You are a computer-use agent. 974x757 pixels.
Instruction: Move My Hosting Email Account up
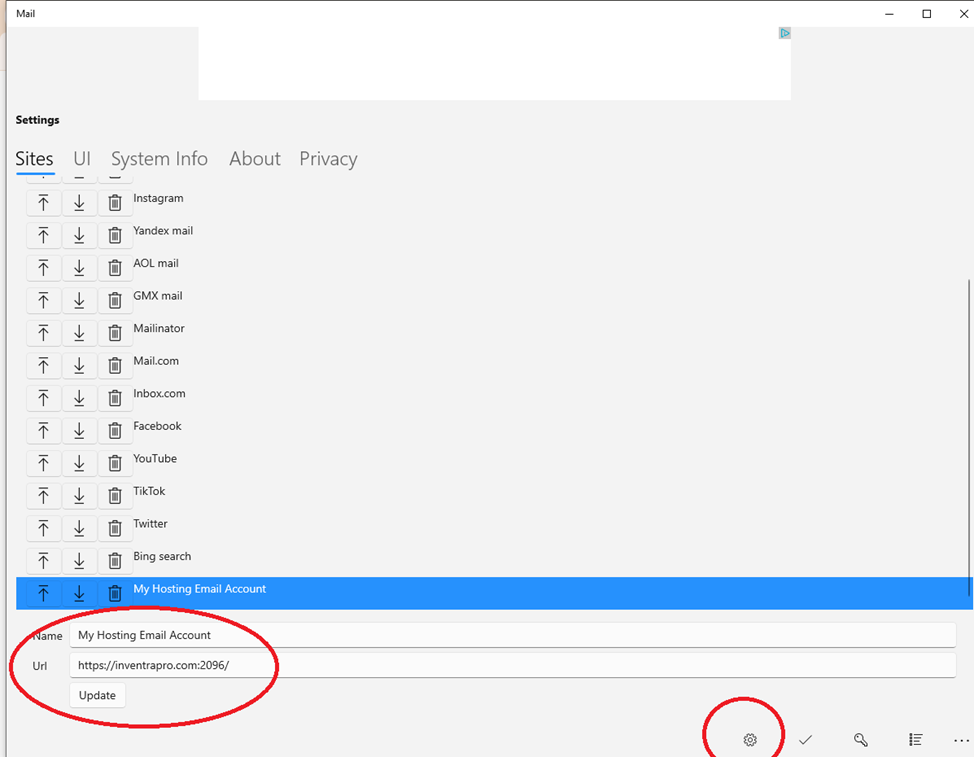pos(43,594)
